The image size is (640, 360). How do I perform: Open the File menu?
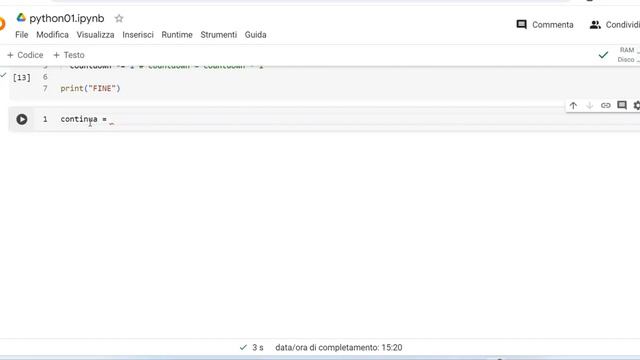[22, 35]
